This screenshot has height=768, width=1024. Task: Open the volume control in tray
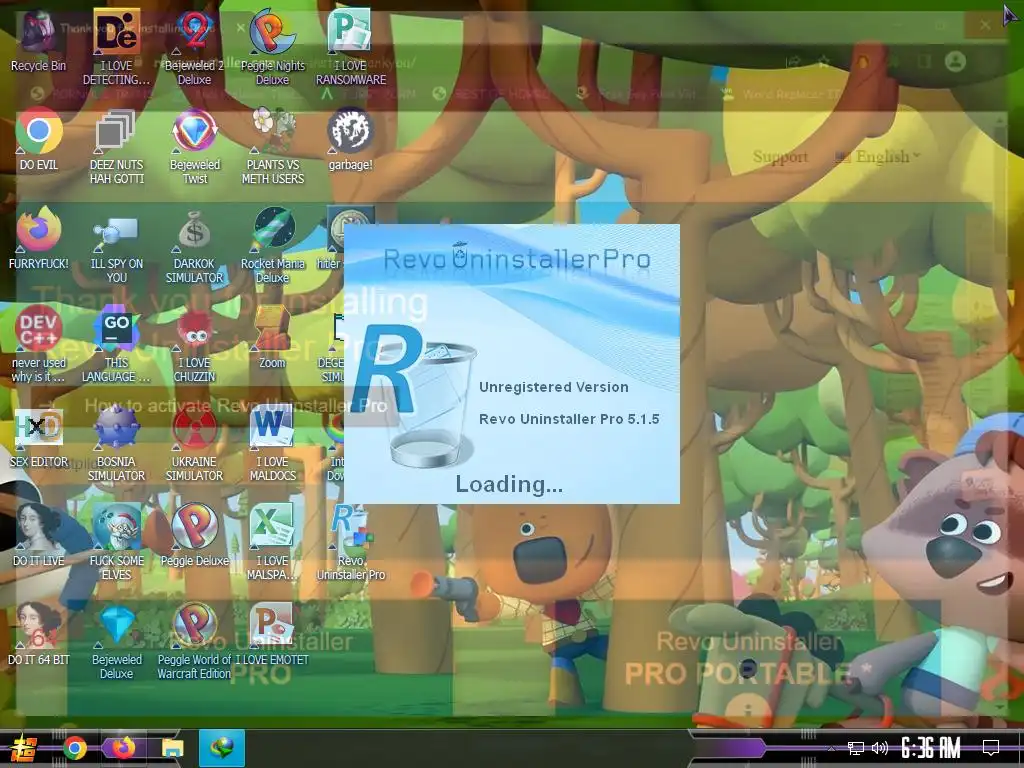(x=880, y=748)
